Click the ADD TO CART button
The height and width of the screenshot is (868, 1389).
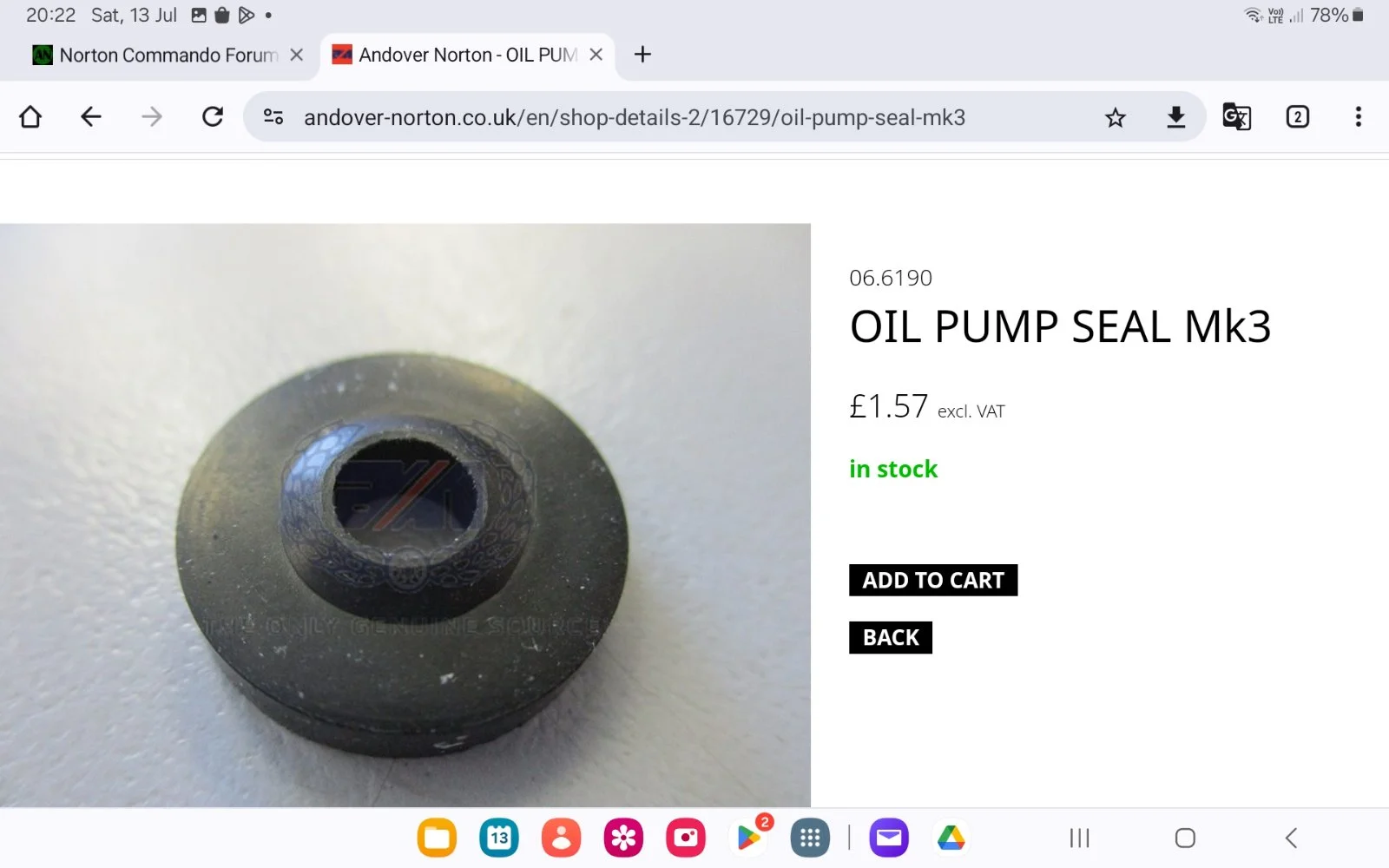(933, 580)
